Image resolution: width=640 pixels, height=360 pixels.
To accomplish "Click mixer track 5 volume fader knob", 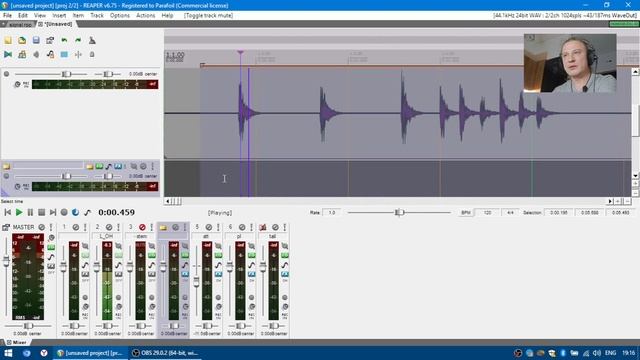I will (x=196, y=283).
